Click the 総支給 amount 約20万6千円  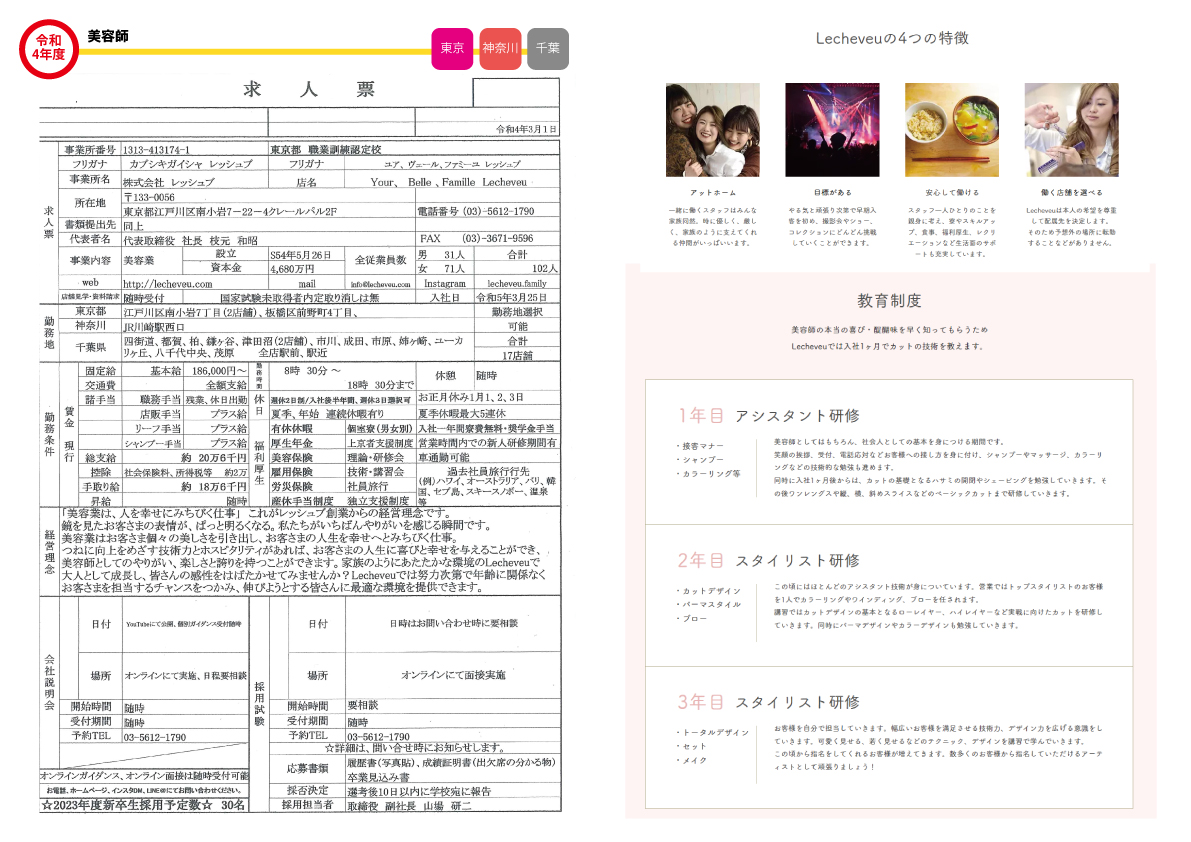click(214, 458)
